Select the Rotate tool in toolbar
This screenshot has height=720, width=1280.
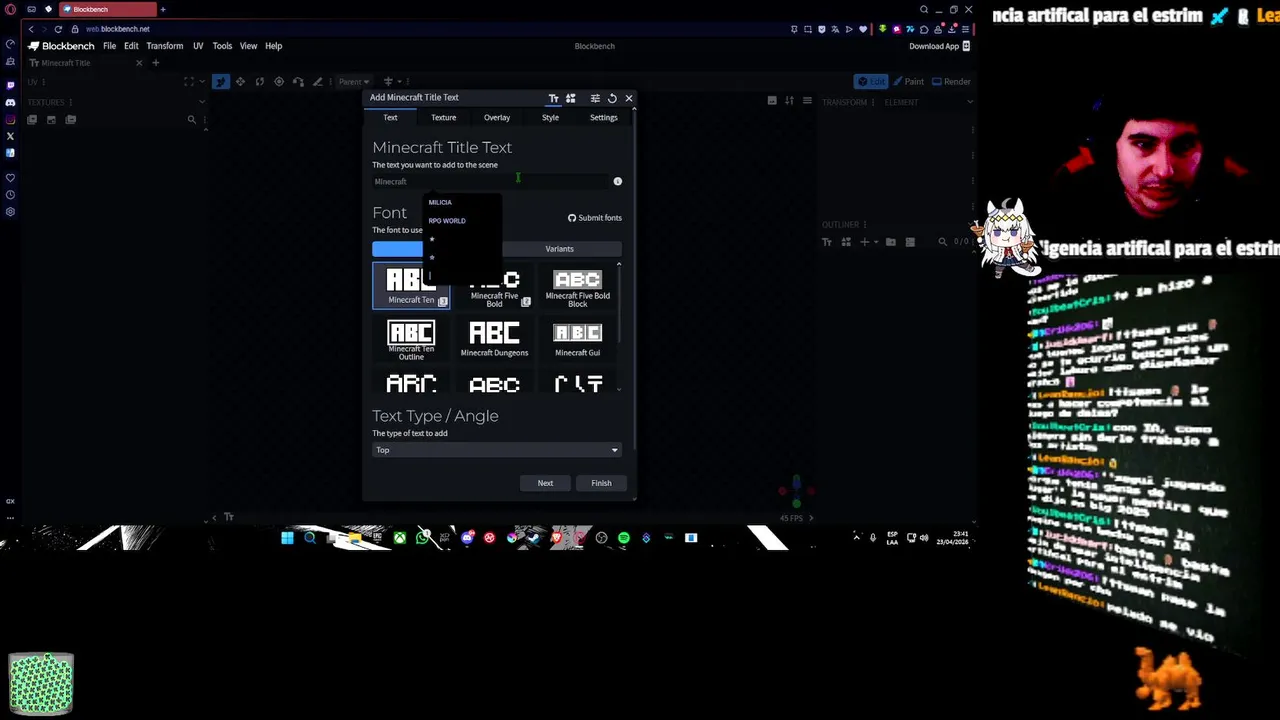coord(260,82)
